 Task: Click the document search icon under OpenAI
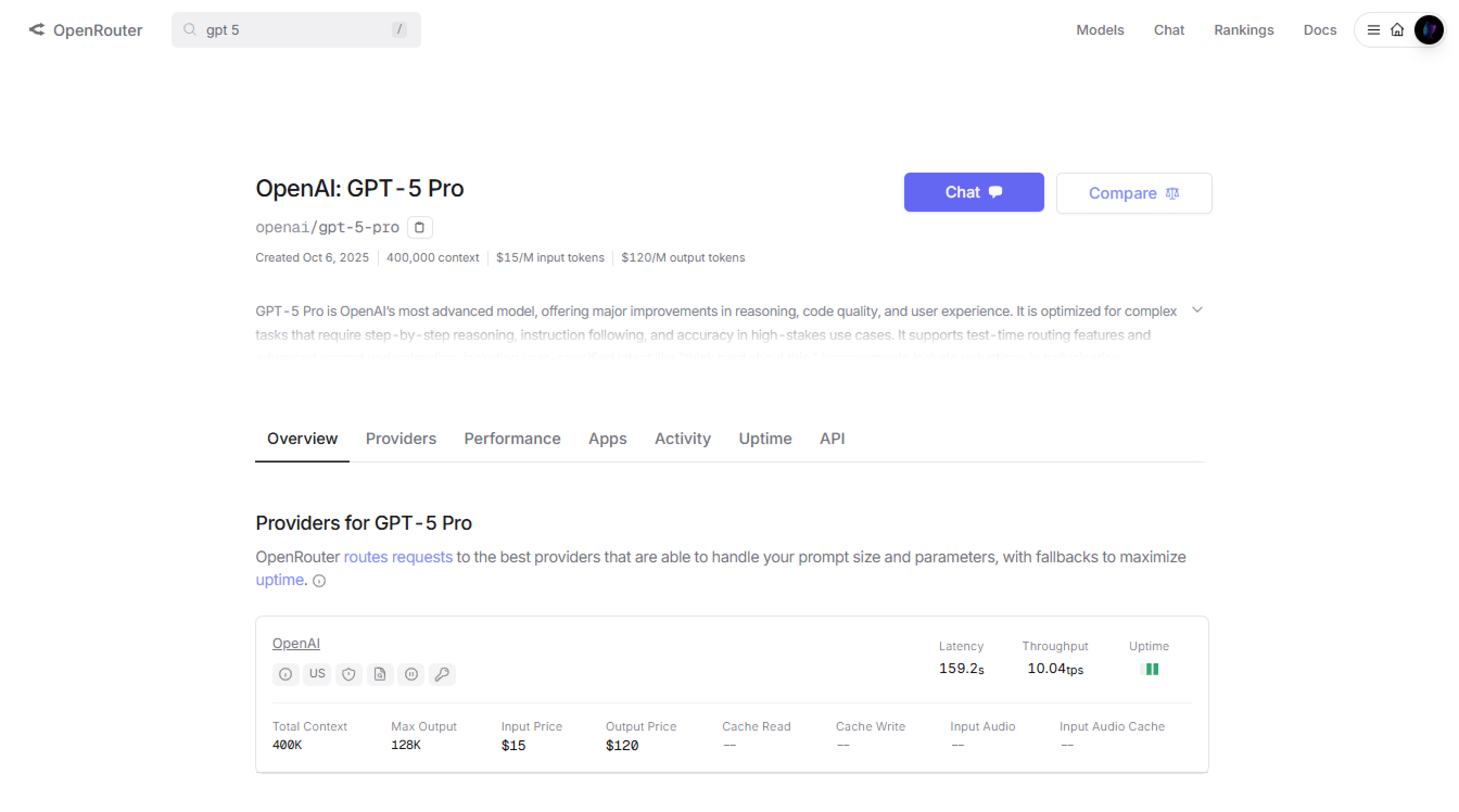(x=379, y=674)
